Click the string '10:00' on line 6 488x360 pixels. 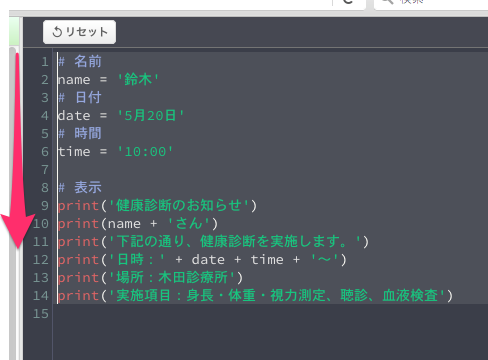pos(145,152)
